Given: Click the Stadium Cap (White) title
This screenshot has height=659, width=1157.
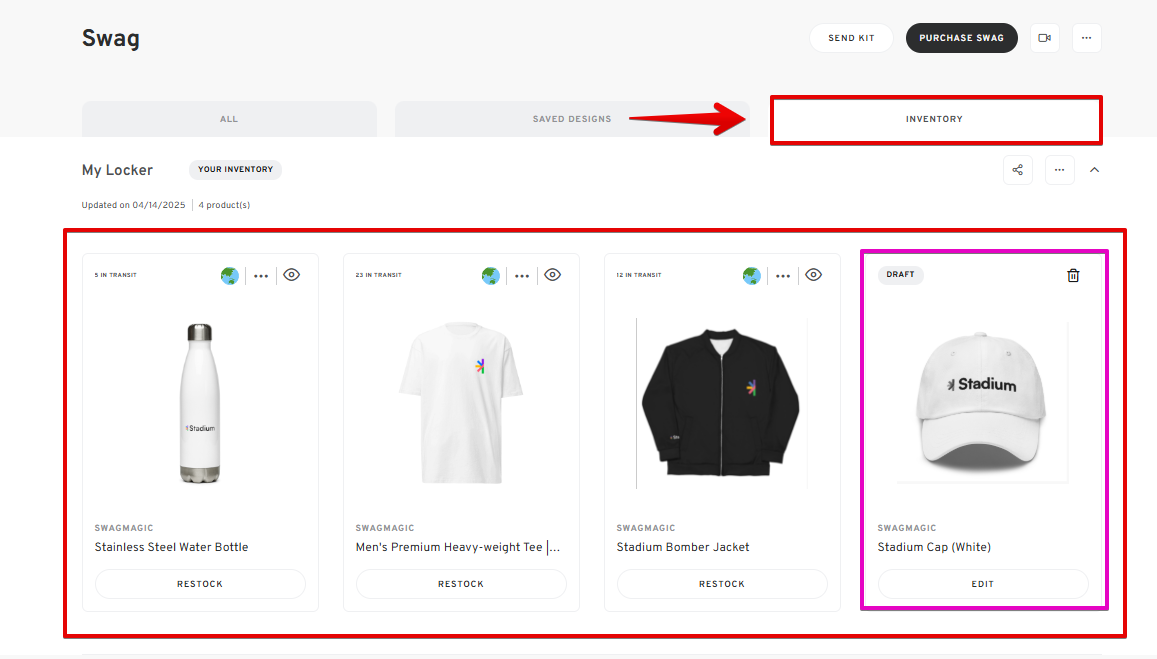Looking at the screenshot, I should (934, 547).
